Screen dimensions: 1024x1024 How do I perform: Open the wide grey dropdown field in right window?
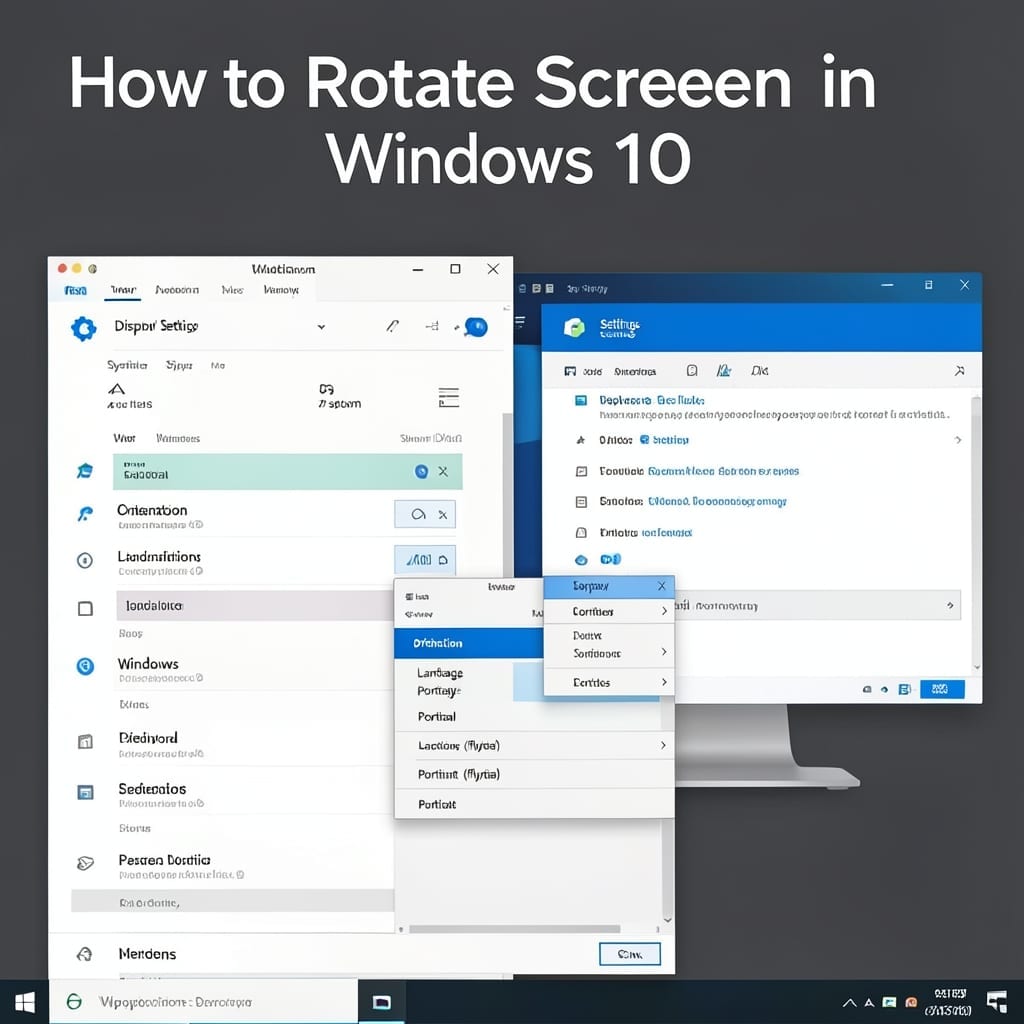[x=818, y=605]
